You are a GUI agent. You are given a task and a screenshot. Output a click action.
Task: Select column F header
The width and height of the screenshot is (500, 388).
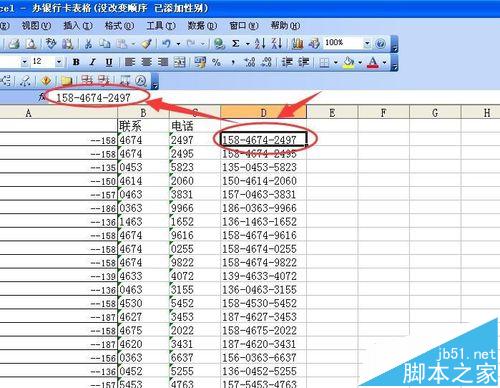[384, 112]
